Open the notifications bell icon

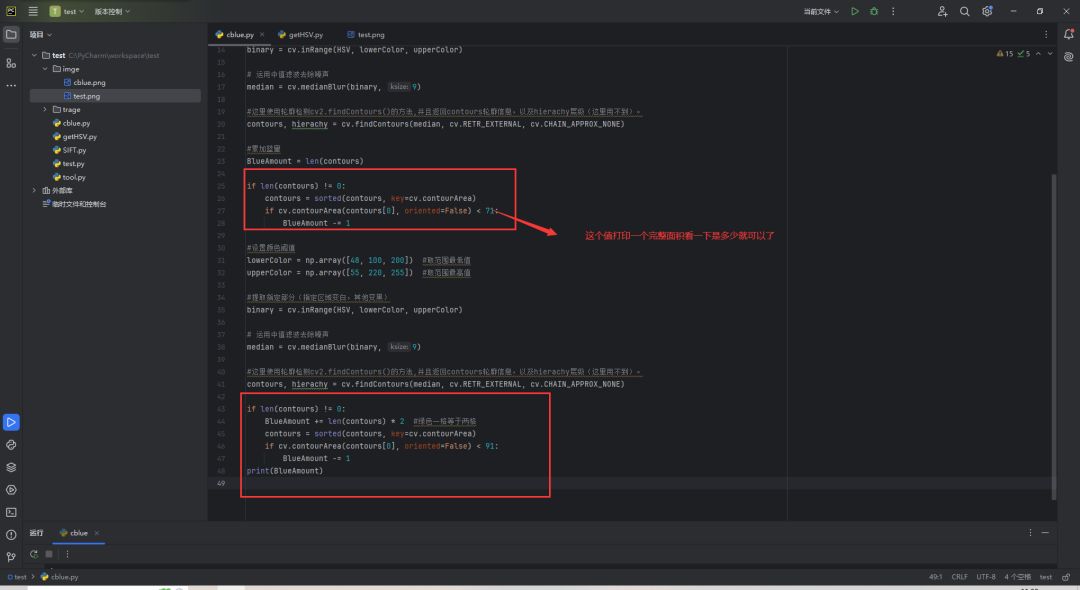pos(1069,34)
